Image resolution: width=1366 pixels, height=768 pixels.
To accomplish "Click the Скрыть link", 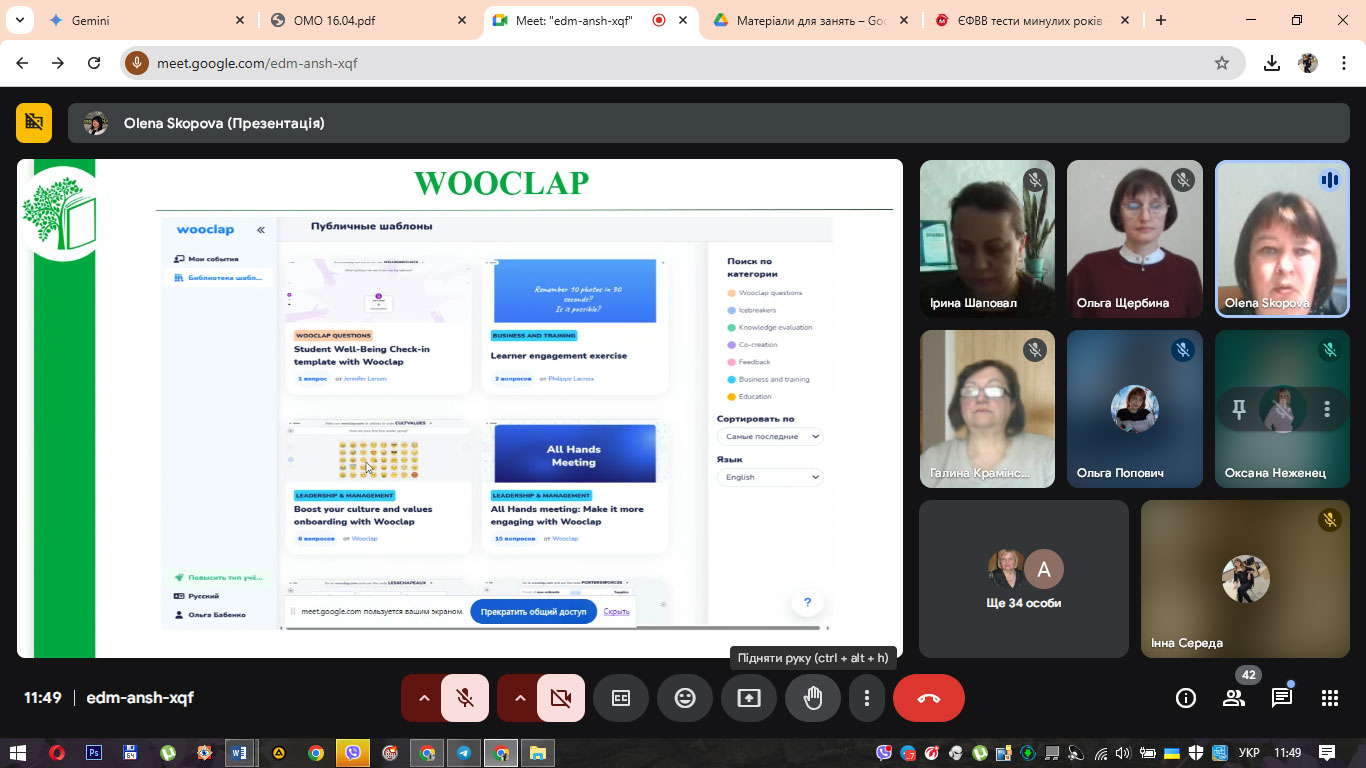I will (617, 611).
